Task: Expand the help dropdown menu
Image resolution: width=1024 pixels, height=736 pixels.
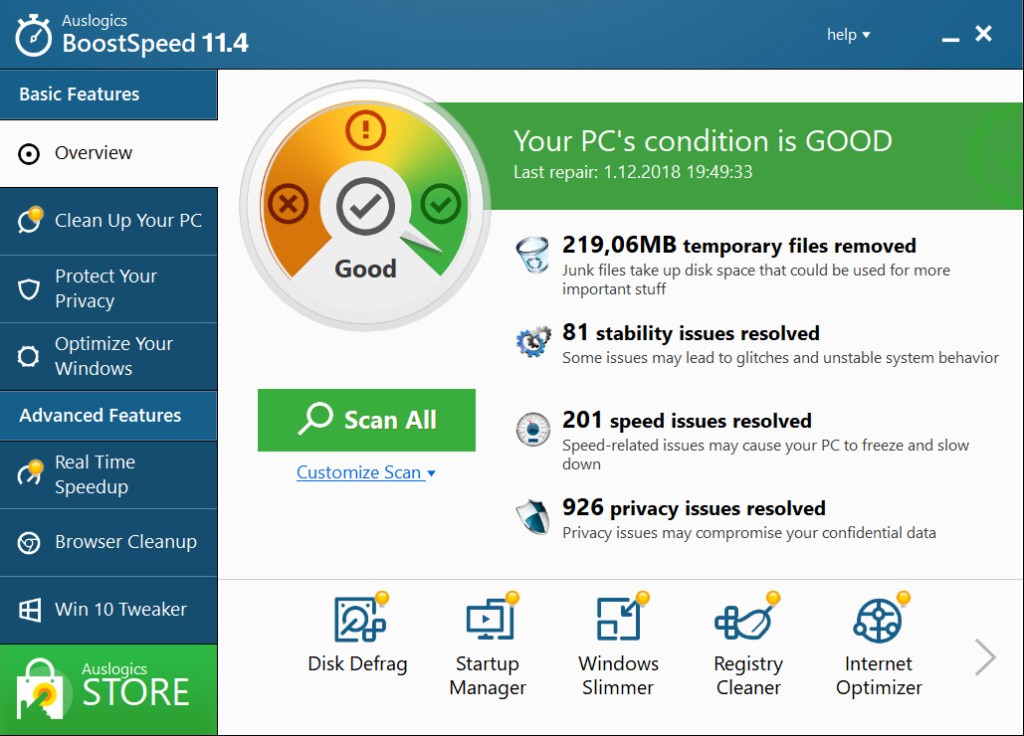Action: [848, 35]
